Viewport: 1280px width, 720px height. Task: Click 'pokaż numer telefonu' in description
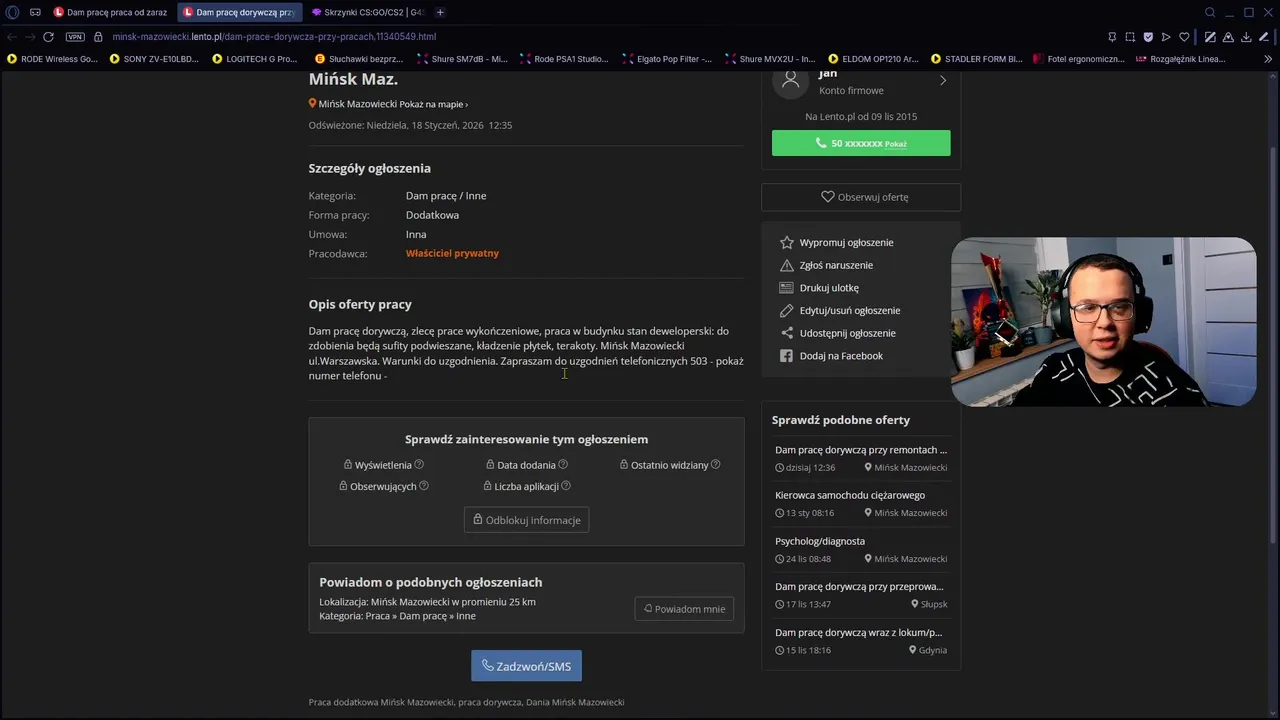pos(526,368)
